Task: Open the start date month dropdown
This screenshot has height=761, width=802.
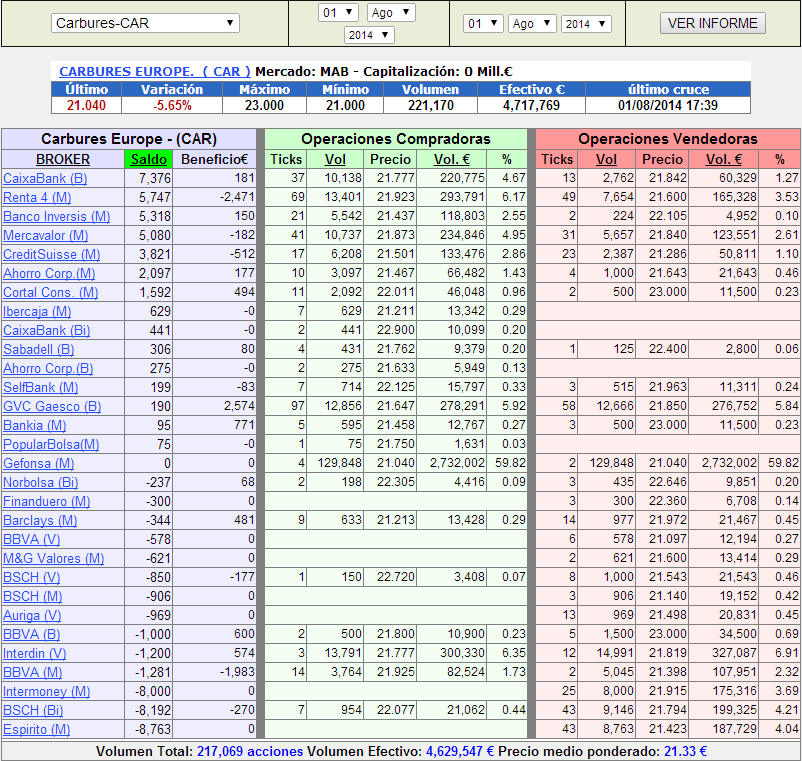Action: [x=391, y=13]
